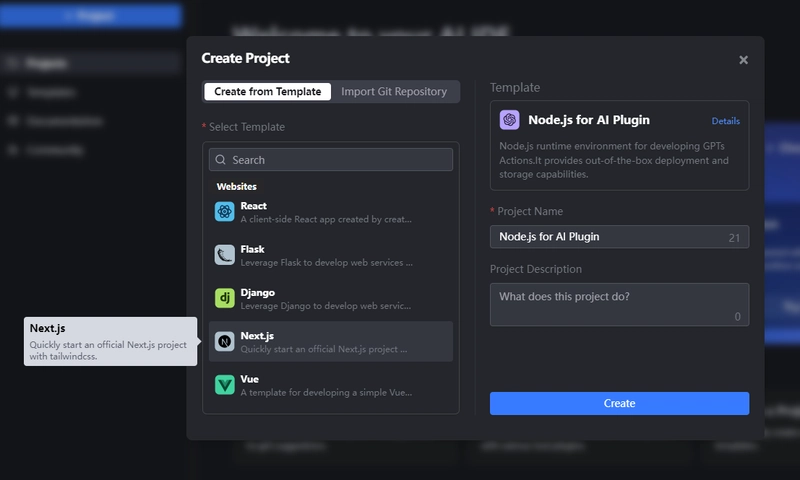The image size is (800, 480).
Task: Click the Websites category heading
Action: (237, 187)
